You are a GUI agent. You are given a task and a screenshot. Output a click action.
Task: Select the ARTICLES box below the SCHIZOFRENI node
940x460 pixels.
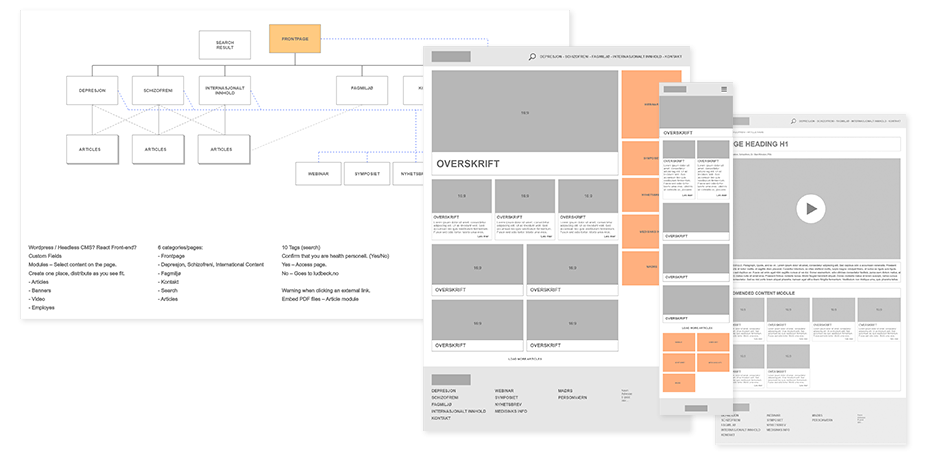pyautogui.click(x=158, y=149)
